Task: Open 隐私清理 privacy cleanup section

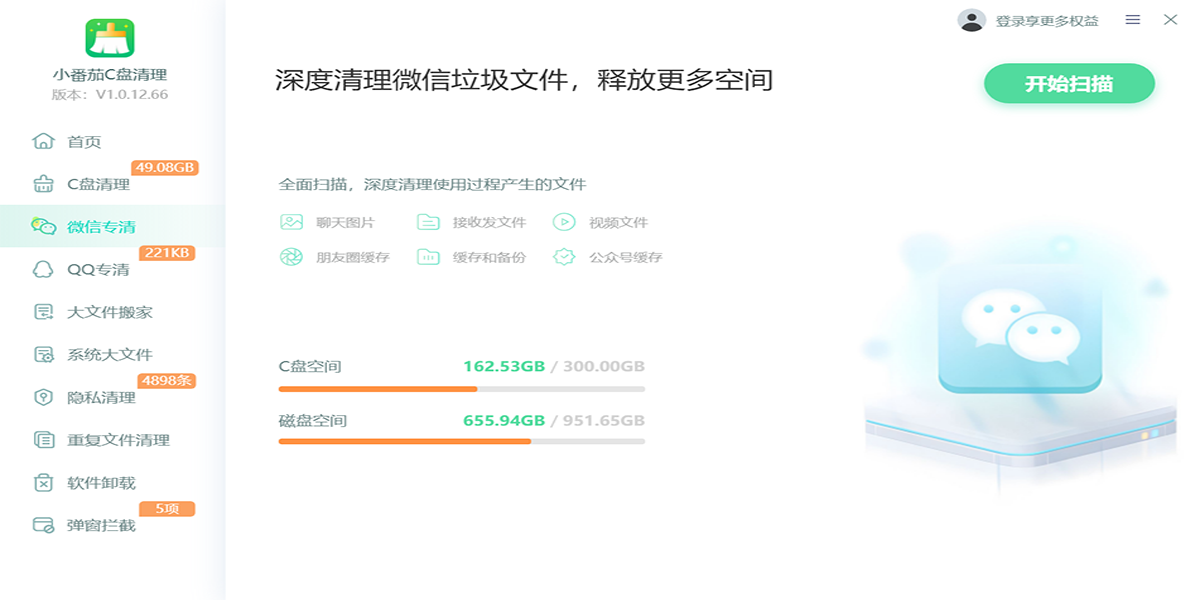Action: (101, 398)
